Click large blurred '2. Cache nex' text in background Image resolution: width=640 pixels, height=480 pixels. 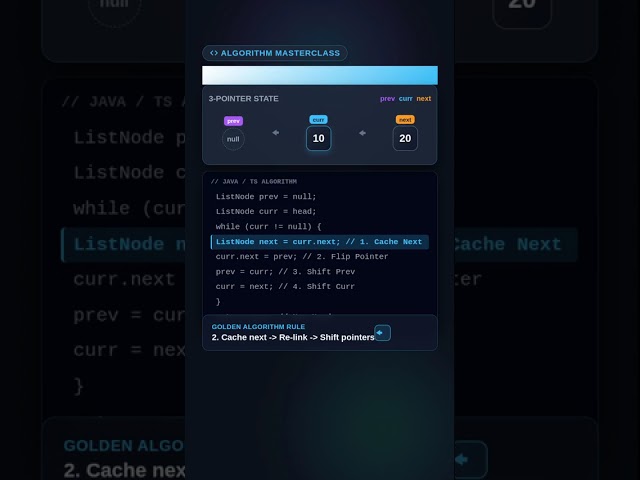click(x=124, y=470)
